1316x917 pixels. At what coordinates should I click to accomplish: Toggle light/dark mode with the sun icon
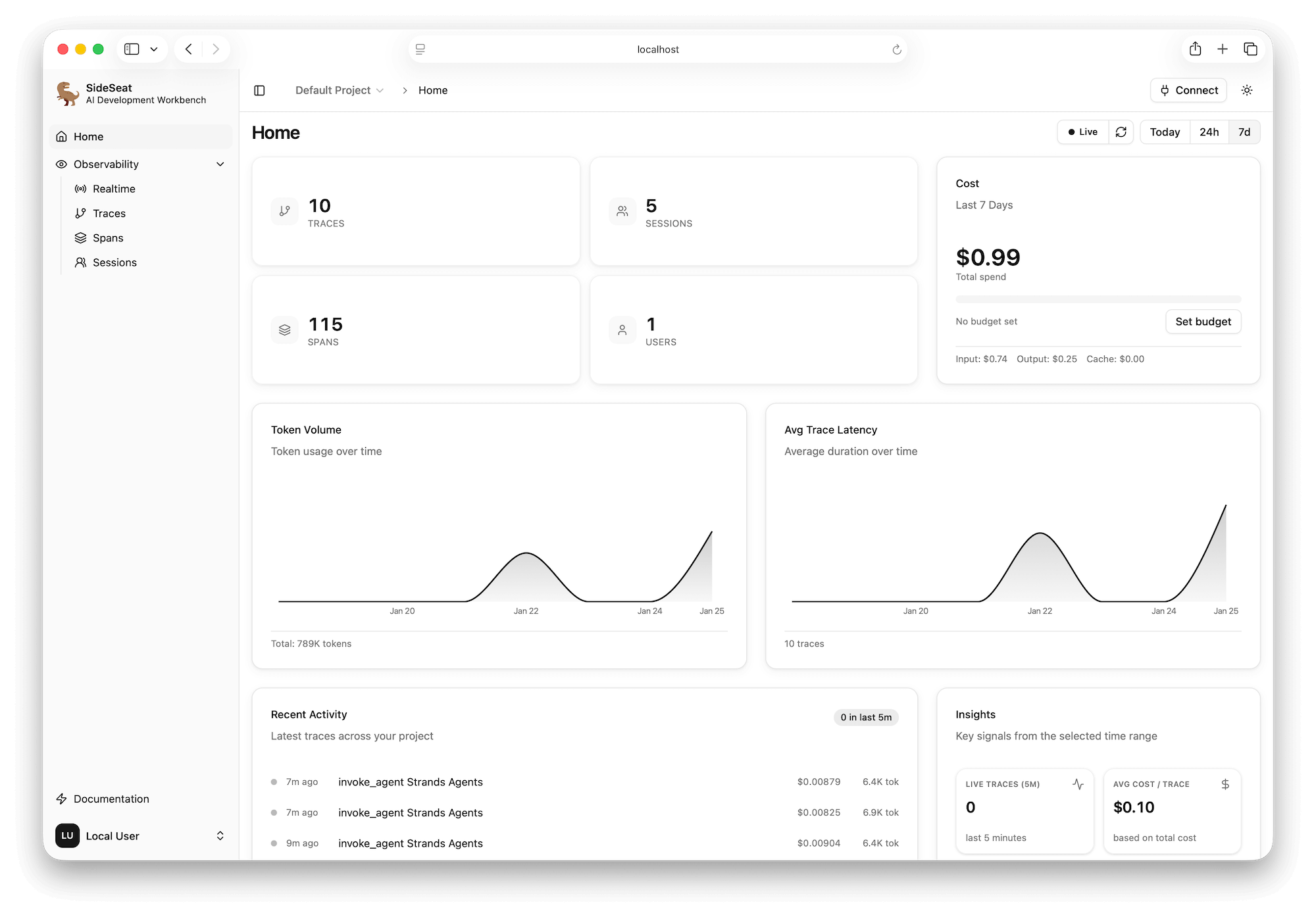click(x=1247, y=91)
